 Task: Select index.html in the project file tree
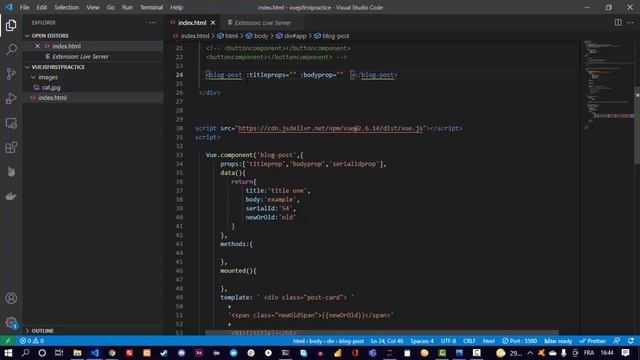pyautogui.click(x=52, y=98)
